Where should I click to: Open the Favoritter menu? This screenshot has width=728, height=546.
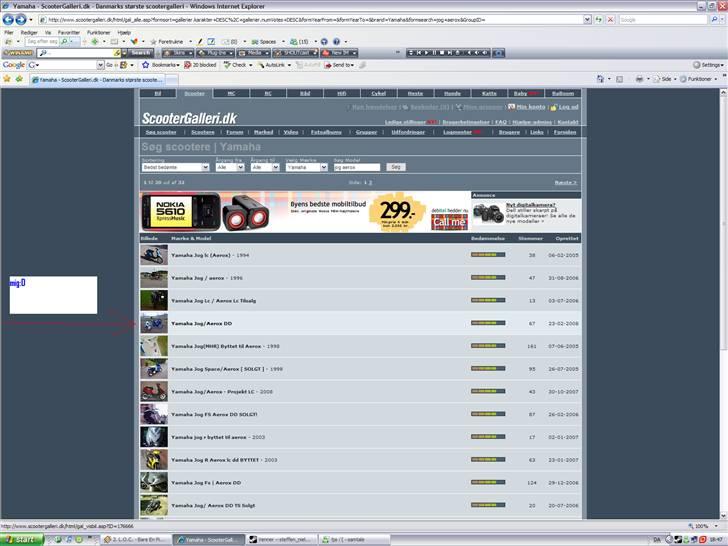(x=66, y=32)
